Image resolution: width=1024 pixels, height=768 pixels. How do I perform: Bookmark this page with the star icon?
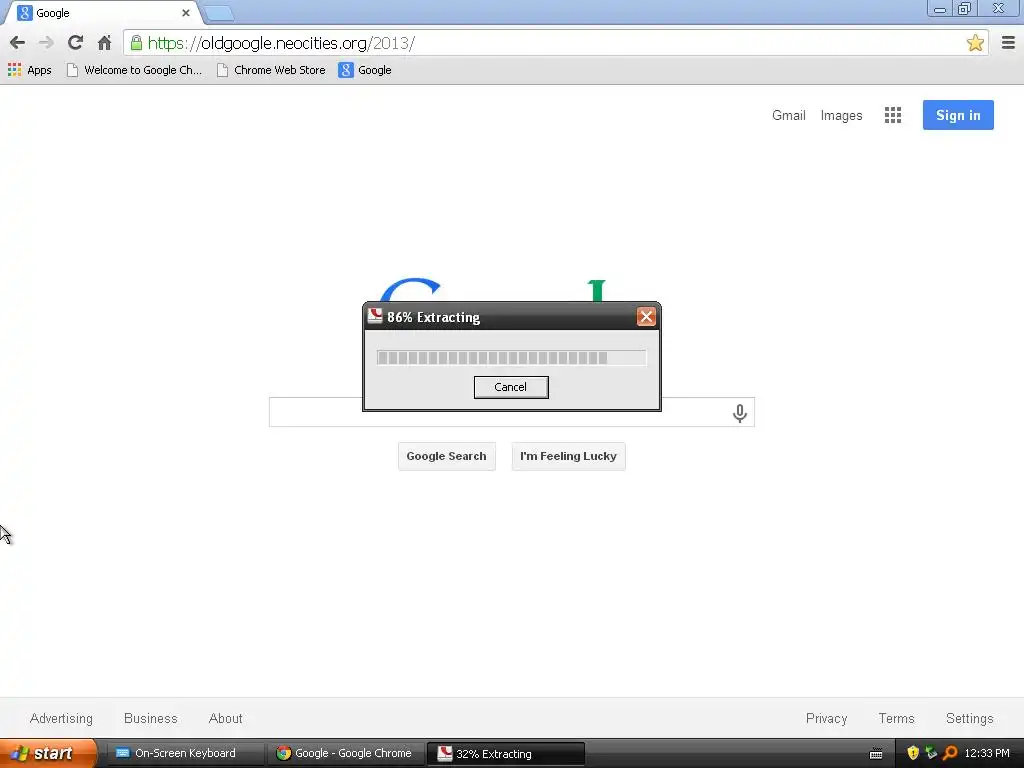click(x=975, y=43)
